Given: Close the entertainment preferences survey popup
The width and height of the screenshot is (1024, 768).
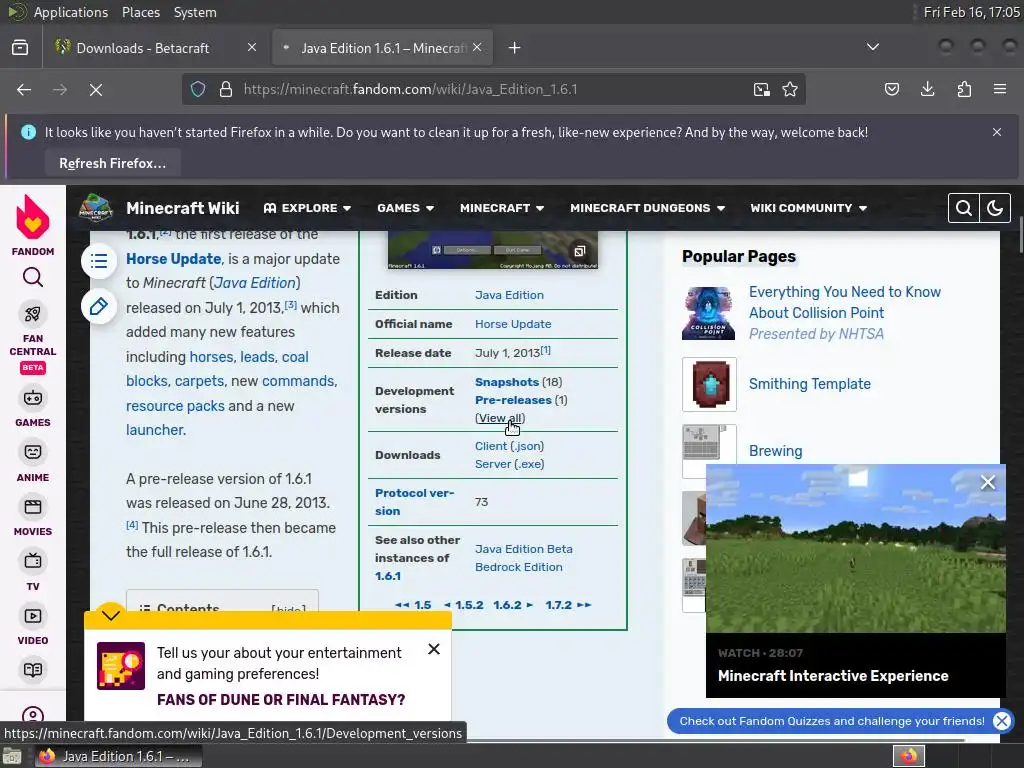Looking at the screenshot, I should pos(434,649).
